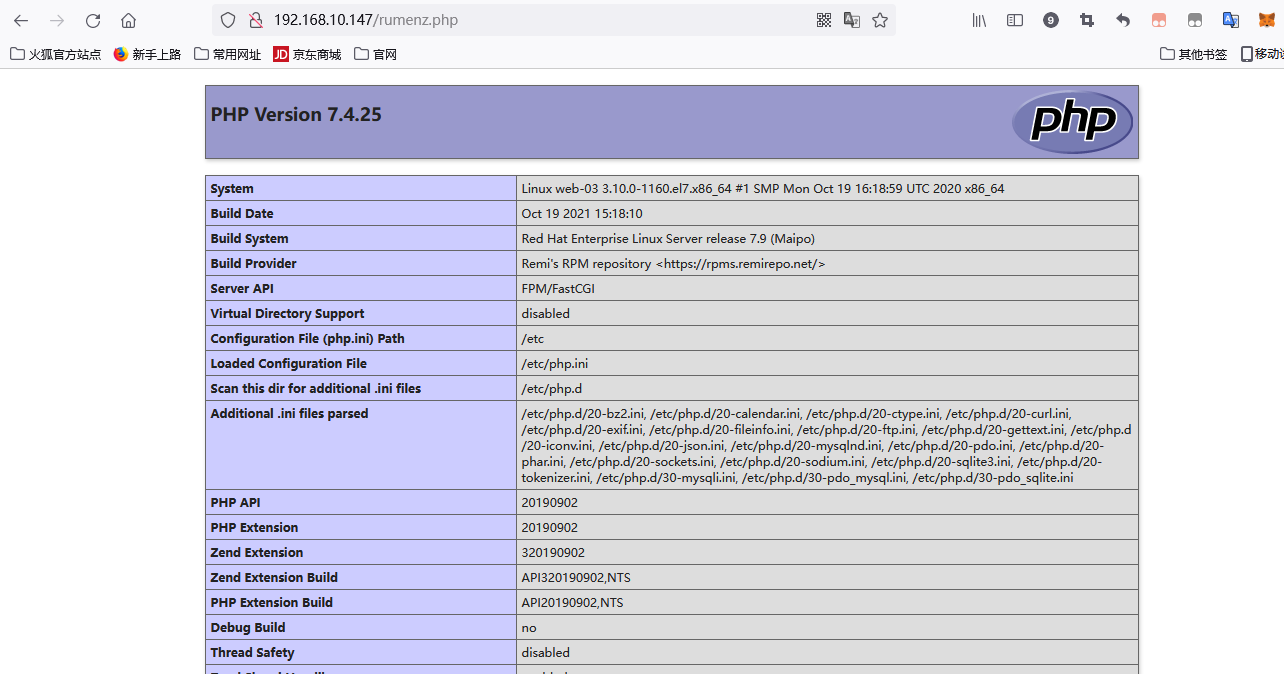Click the Build Date label
Image resolution: width=1284 pixels, height=674 pixels.
tap(242, 213)
